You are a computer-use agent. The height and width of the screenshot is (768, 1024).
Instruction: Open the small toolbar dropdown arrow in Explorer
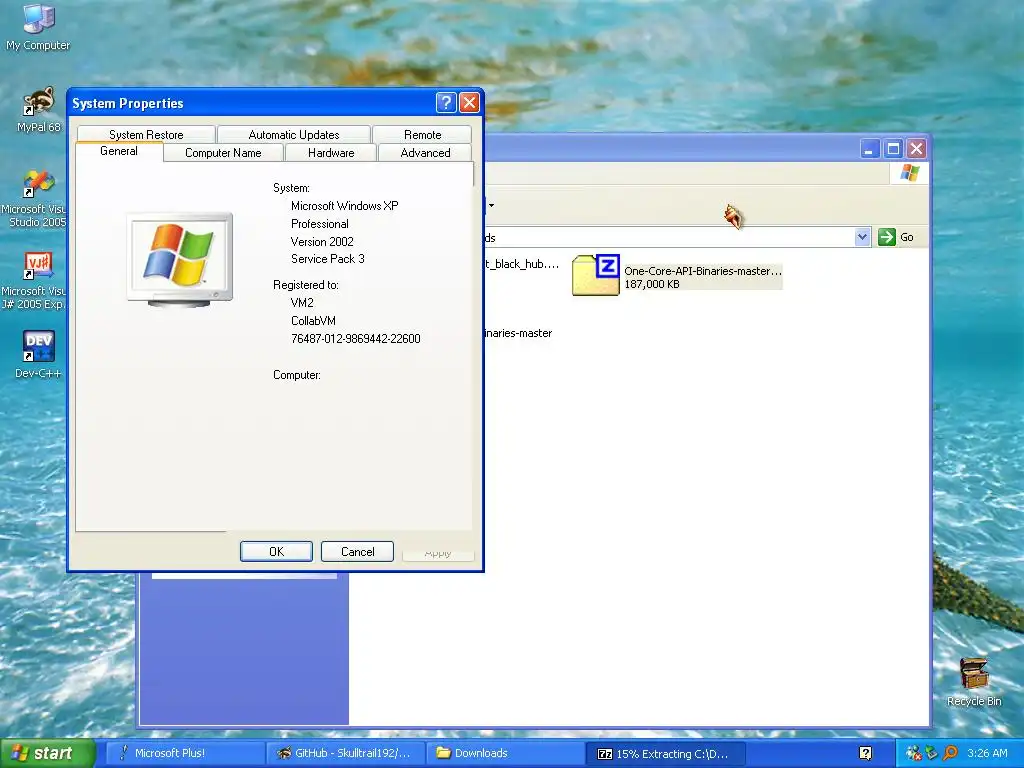(x=491, y=206)
